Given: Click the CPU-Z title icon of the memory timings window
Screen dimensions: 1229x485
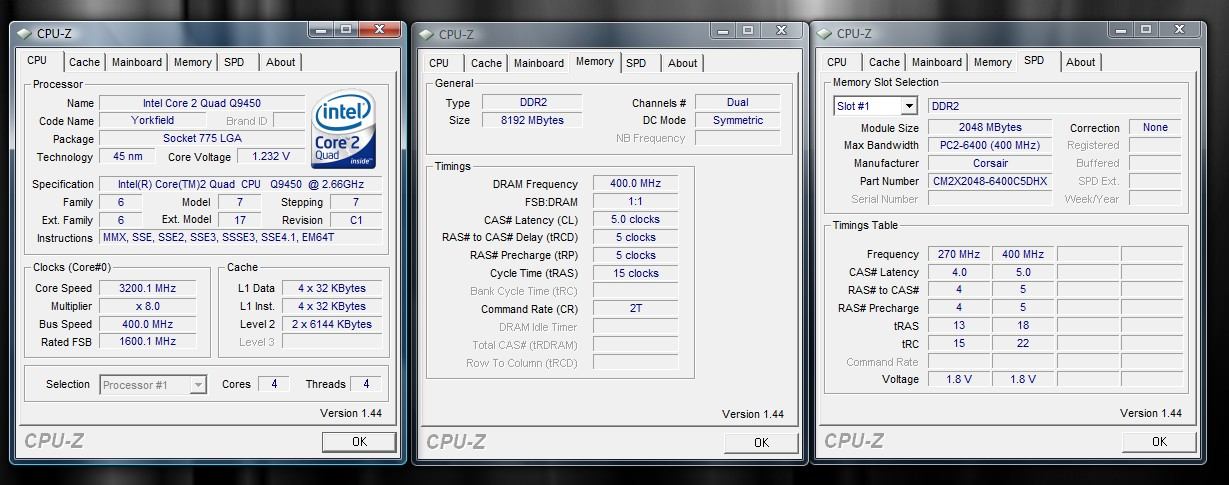Looking at the screenshot, I should (x=427, y=33).
